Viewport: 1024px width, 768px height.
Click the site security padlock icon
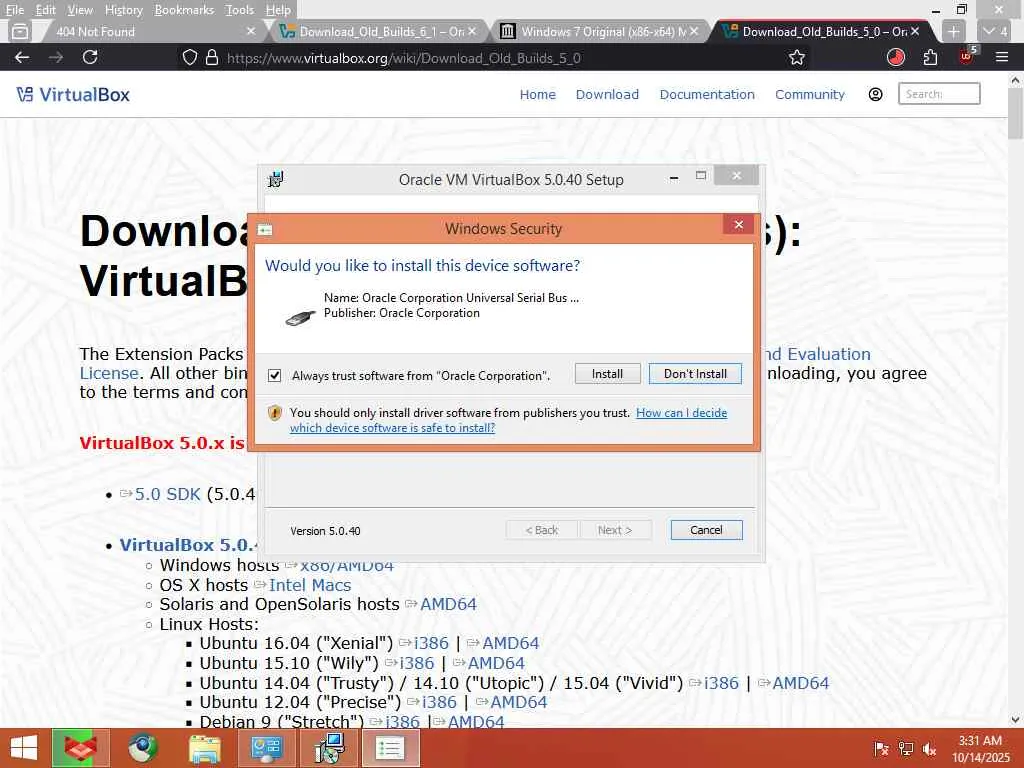212,57
